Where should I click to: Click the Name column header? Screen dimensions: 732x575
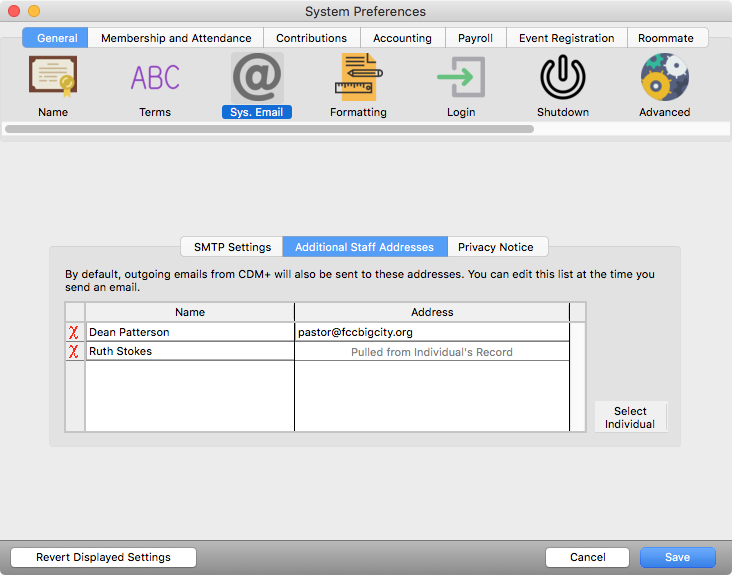pos(189,312)
